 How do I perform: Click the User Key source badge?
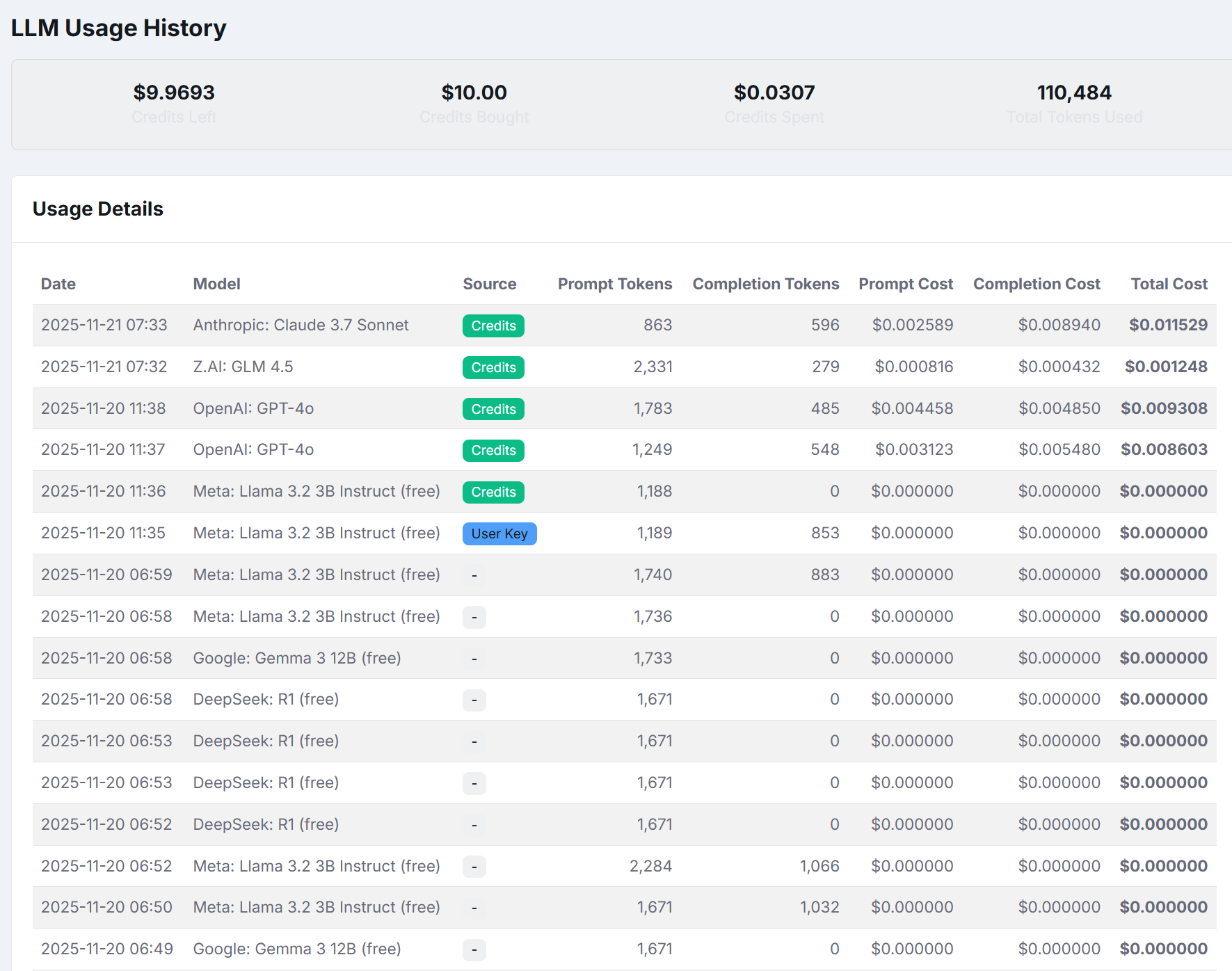click(499, 533)
